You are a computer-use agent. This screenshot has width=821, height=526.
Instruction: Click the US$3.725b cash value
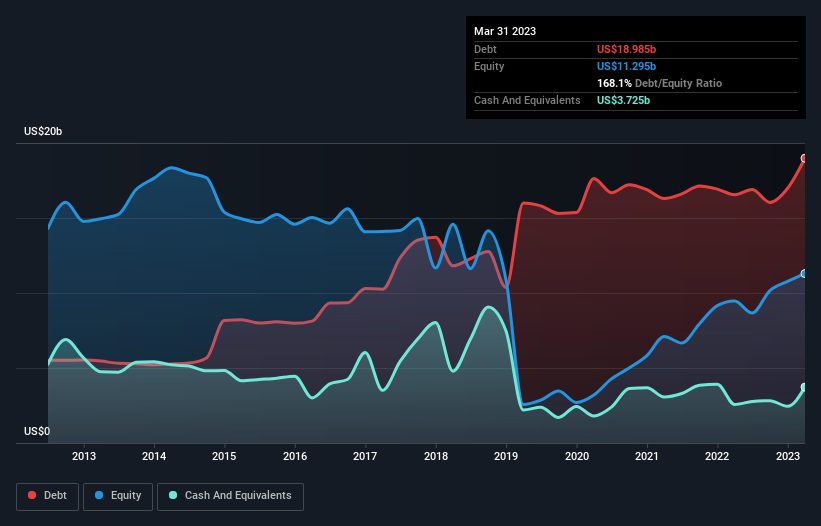point(623,100)
